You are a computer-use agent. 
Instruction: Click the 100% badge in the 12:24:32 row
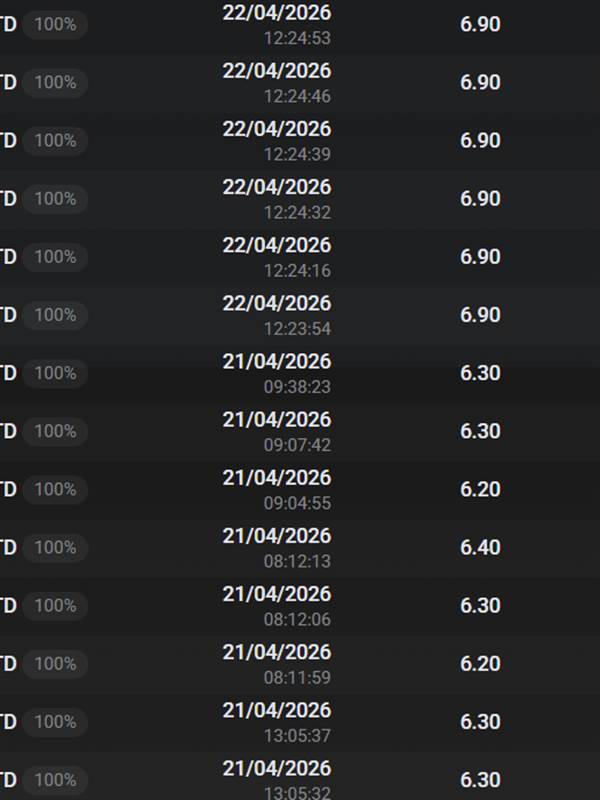pos(55,199)
